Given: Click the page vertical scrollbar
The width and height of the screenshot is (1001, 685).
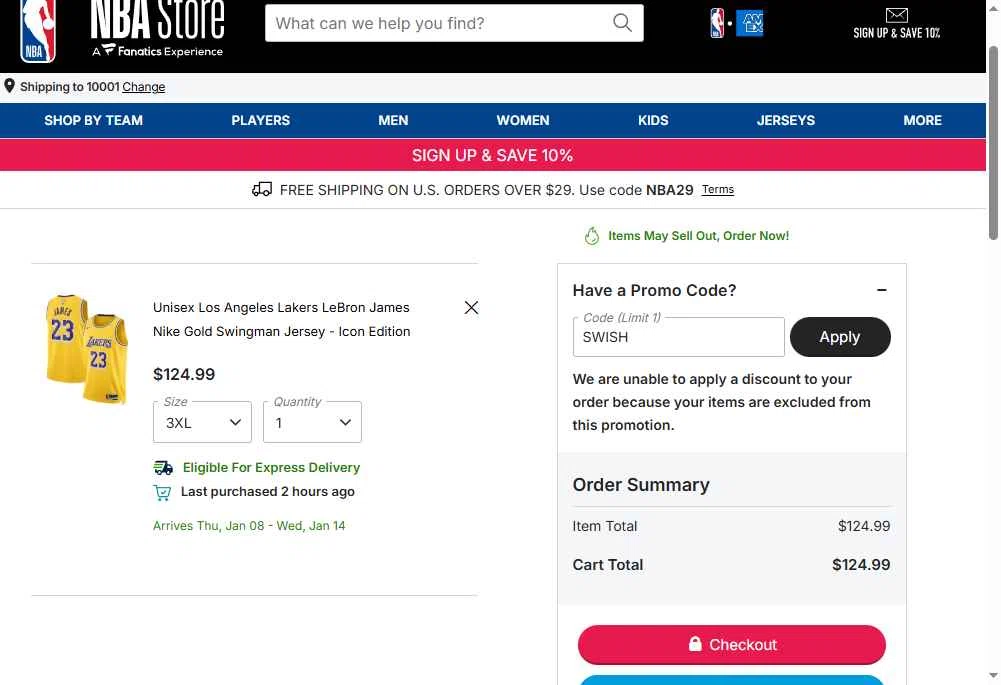Looking at the screenshot, I should 993,144.
